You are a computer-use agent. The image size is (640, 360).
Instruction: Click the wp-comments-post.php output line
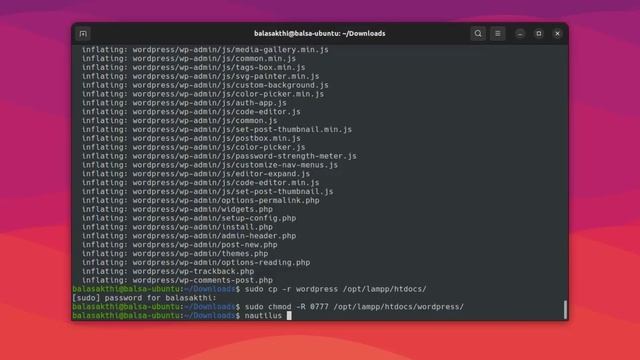click(x=177, y=280)
